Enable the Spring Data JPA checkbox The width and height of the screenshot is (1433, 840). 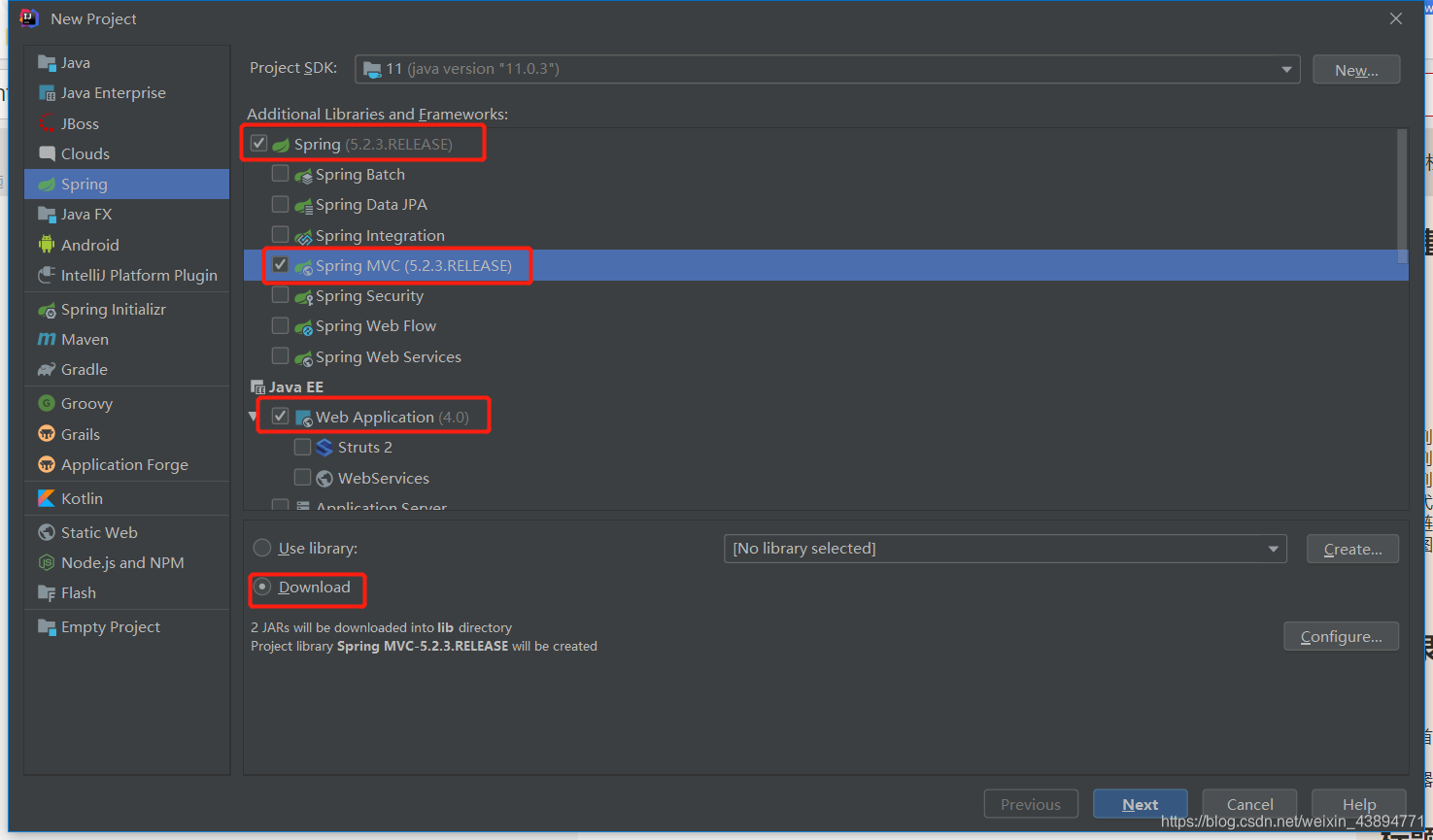click(280, 204)
